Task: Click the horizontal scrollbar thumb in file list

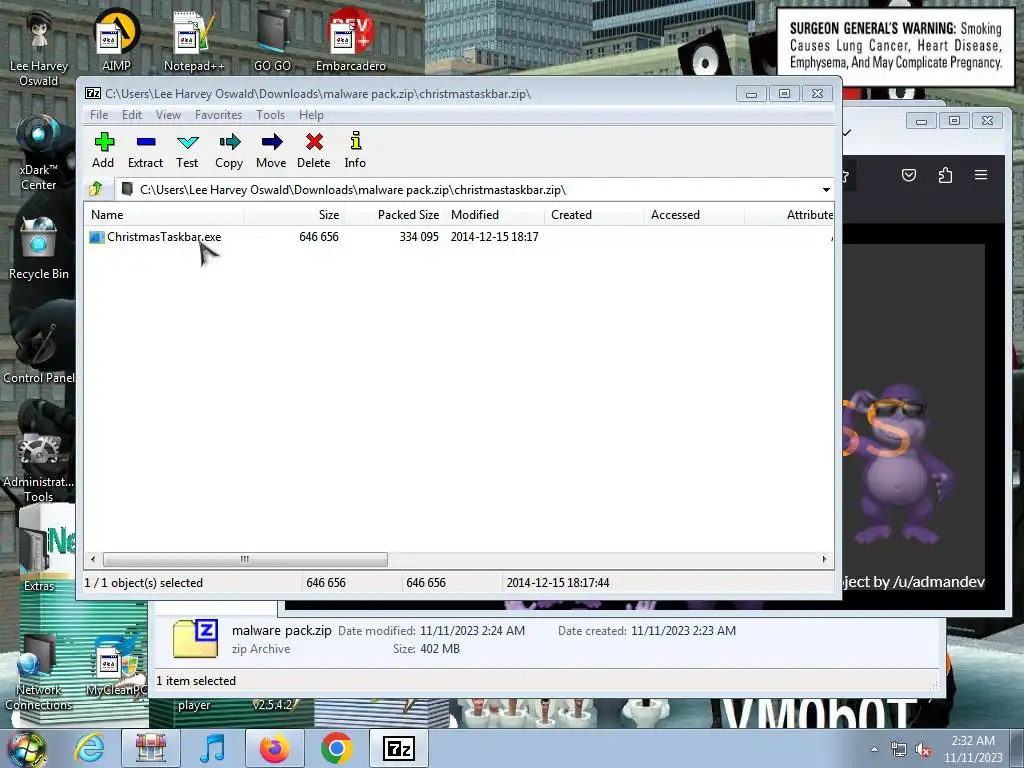Action: tap(246, 560)
